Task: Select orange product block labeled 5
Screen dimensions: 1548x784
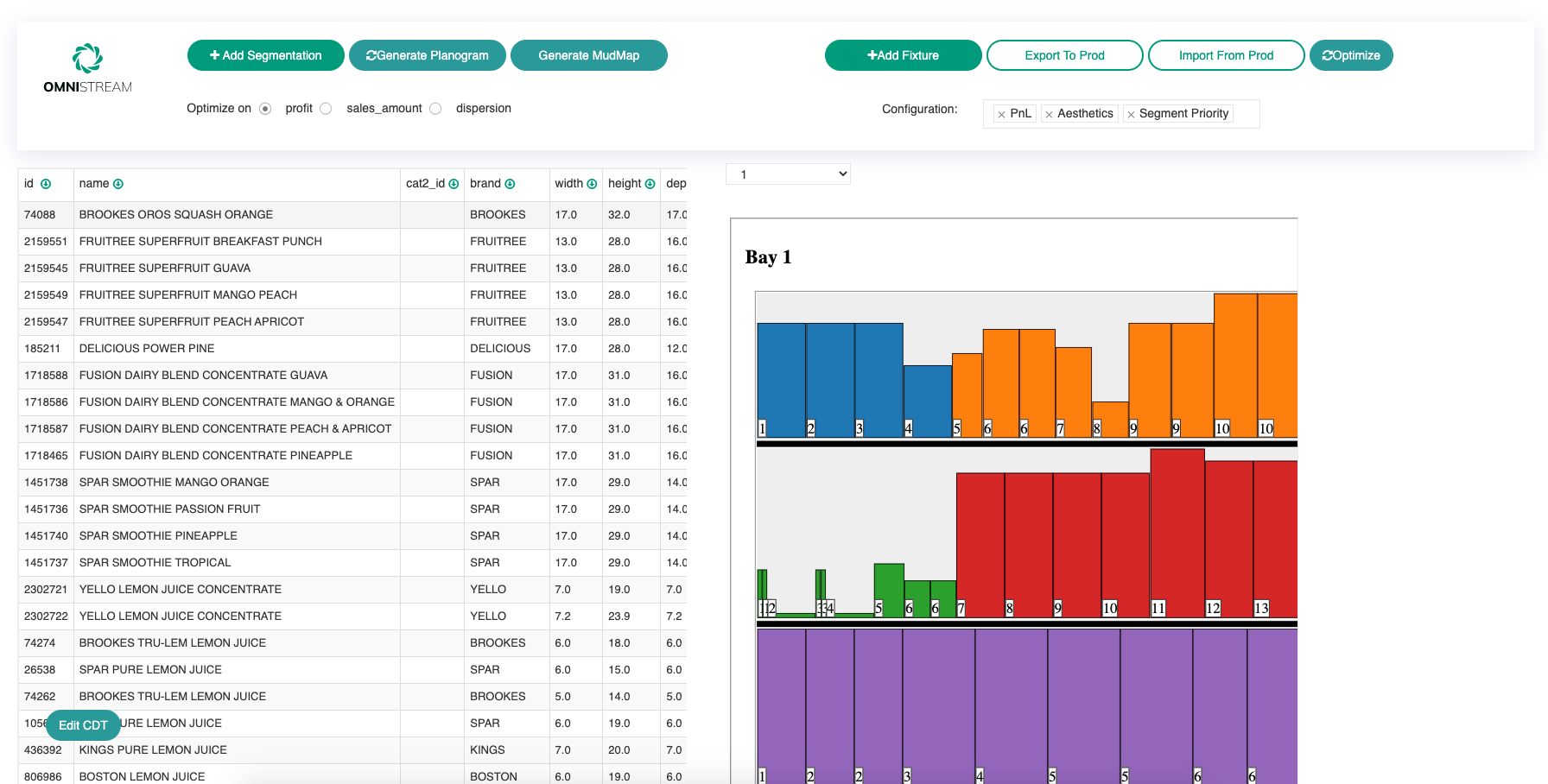Action: (967, 395)
